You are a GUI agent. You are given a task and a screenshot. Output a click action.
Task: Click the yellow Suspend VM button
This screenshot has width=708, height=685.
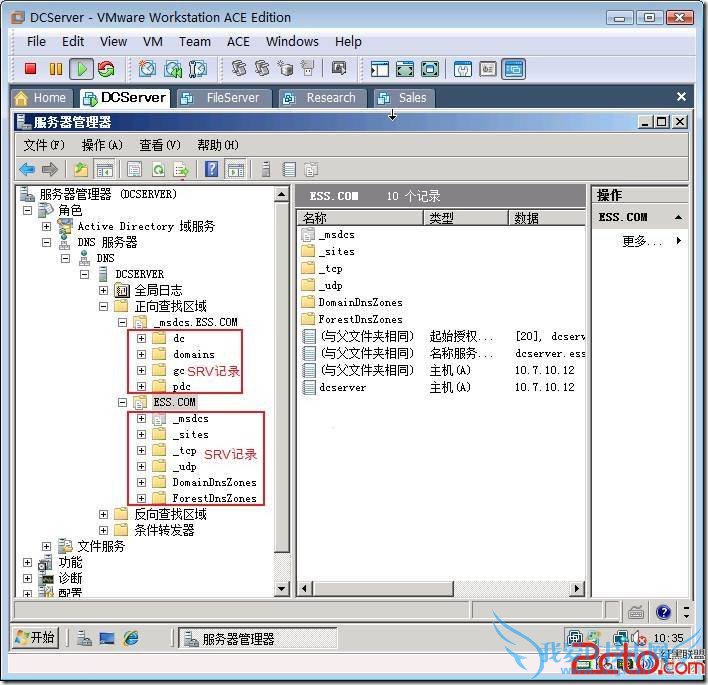pyautogui.click(x=56, y=69)
